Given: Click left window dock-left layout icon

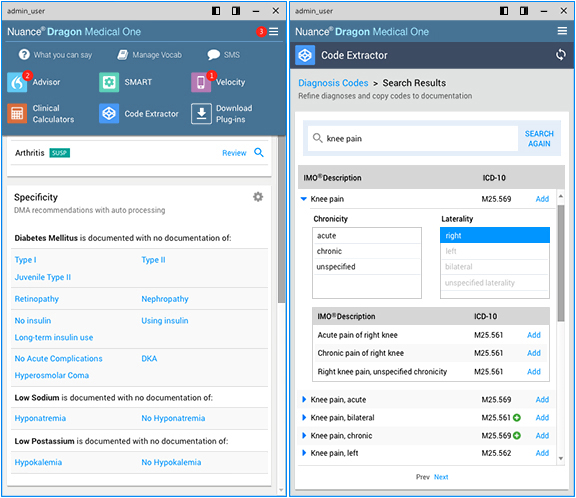Looking at the screenshot, I should (x=216, y=11).
